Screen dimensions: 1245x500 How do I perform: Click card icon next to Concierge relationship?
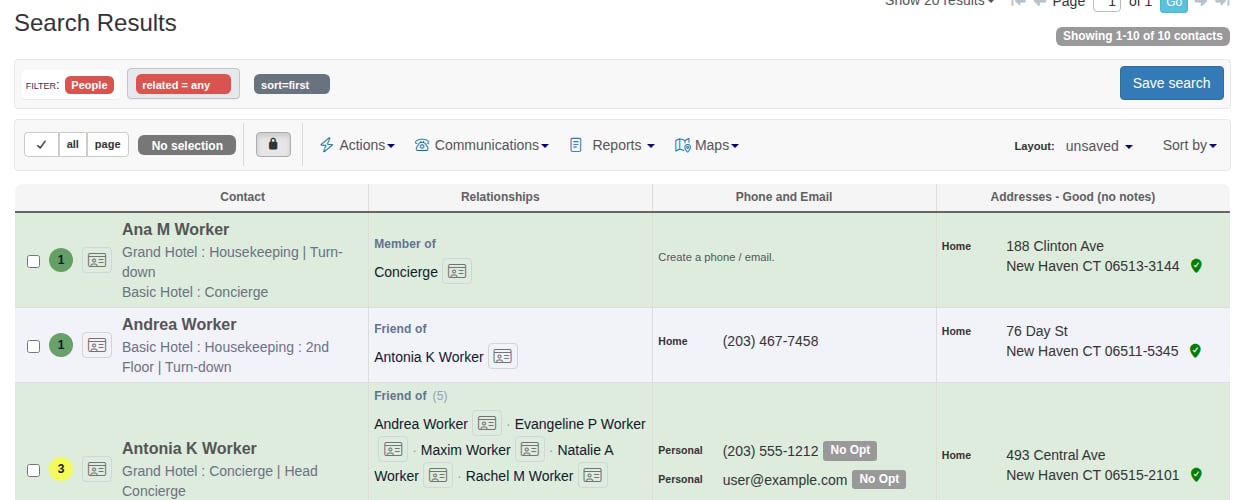(457, 271)
